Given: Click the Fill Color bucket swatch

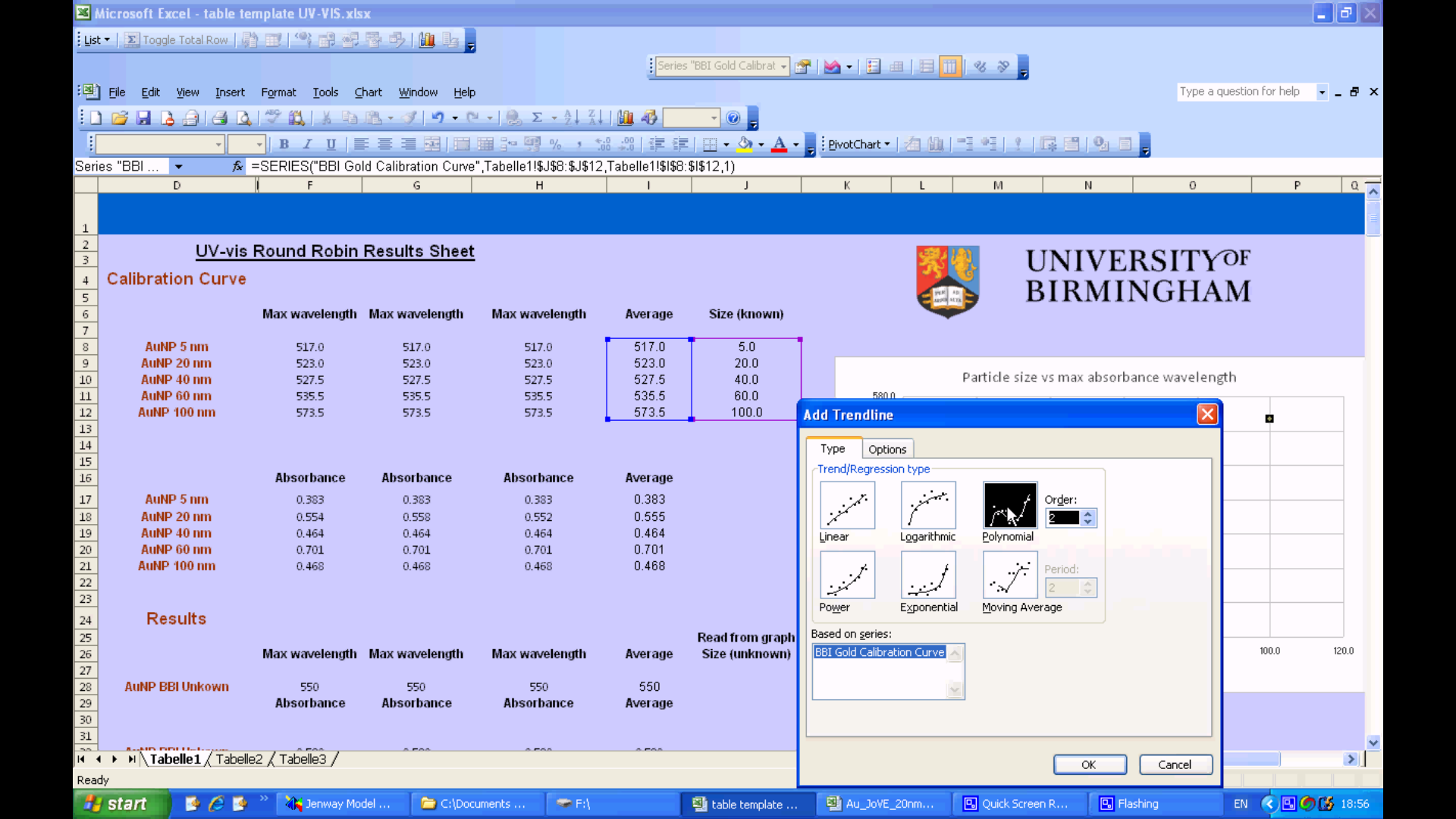Looking at the screenshot, I should (745, 144).
